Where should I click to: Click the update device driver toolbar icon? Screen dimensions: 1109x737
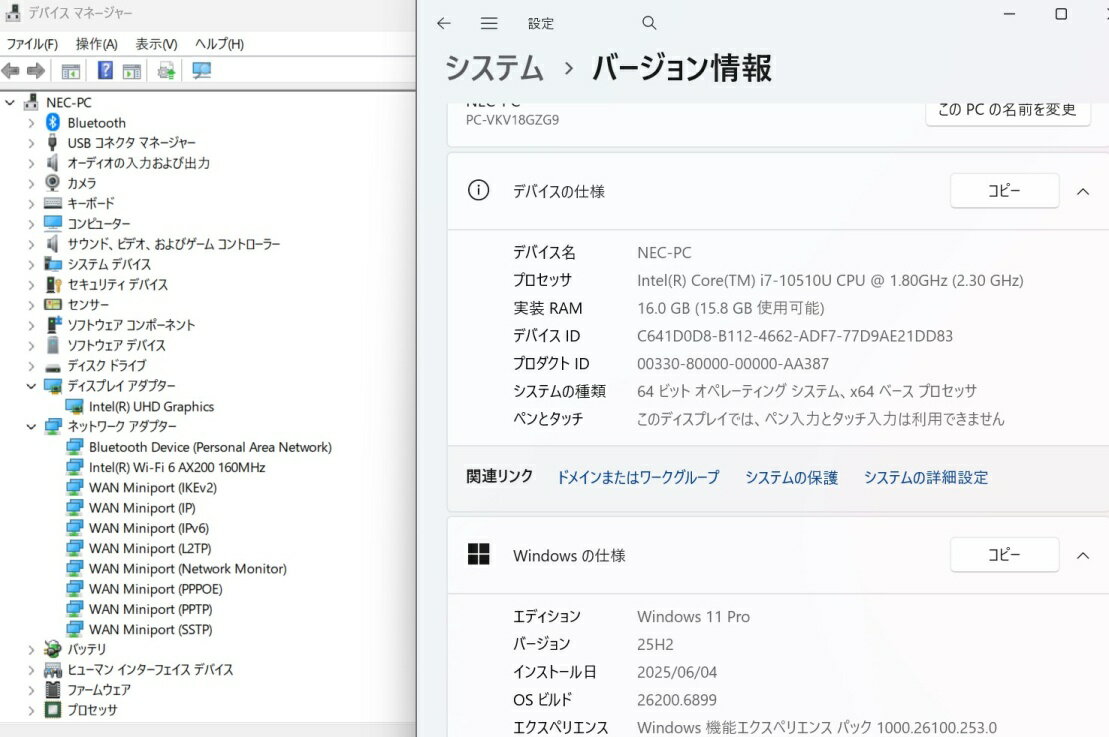[167, 71]
